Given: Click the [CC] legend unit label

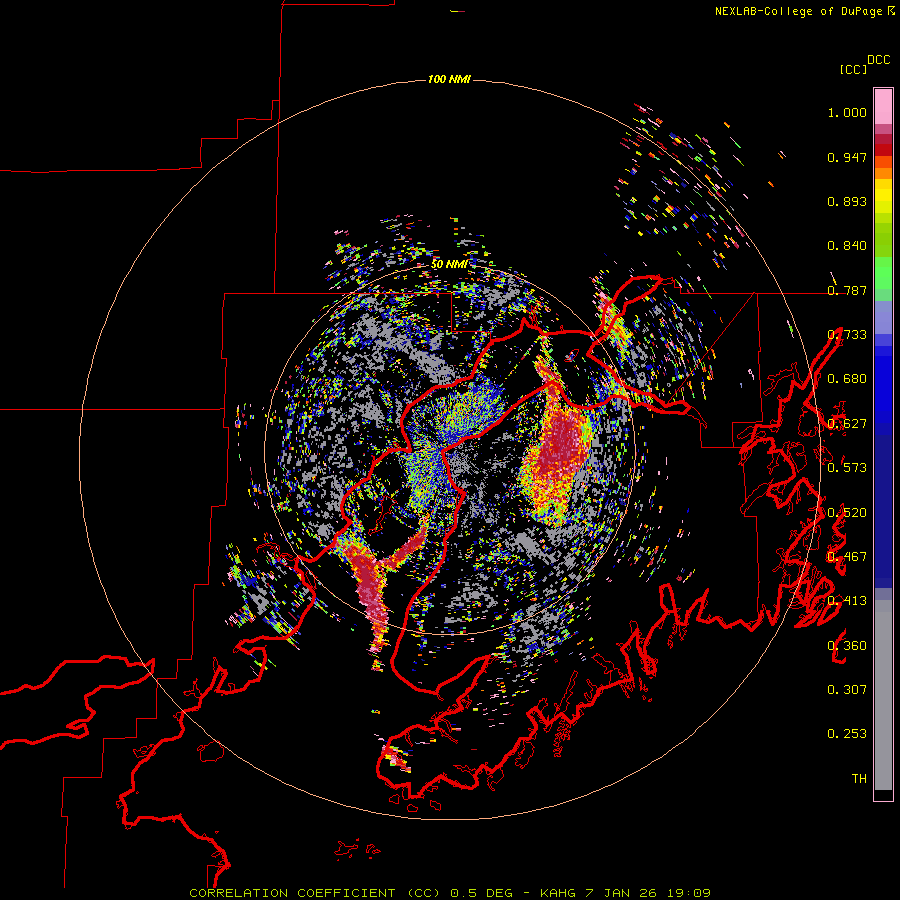Looking at the screenshot, I should coord(853,69).
